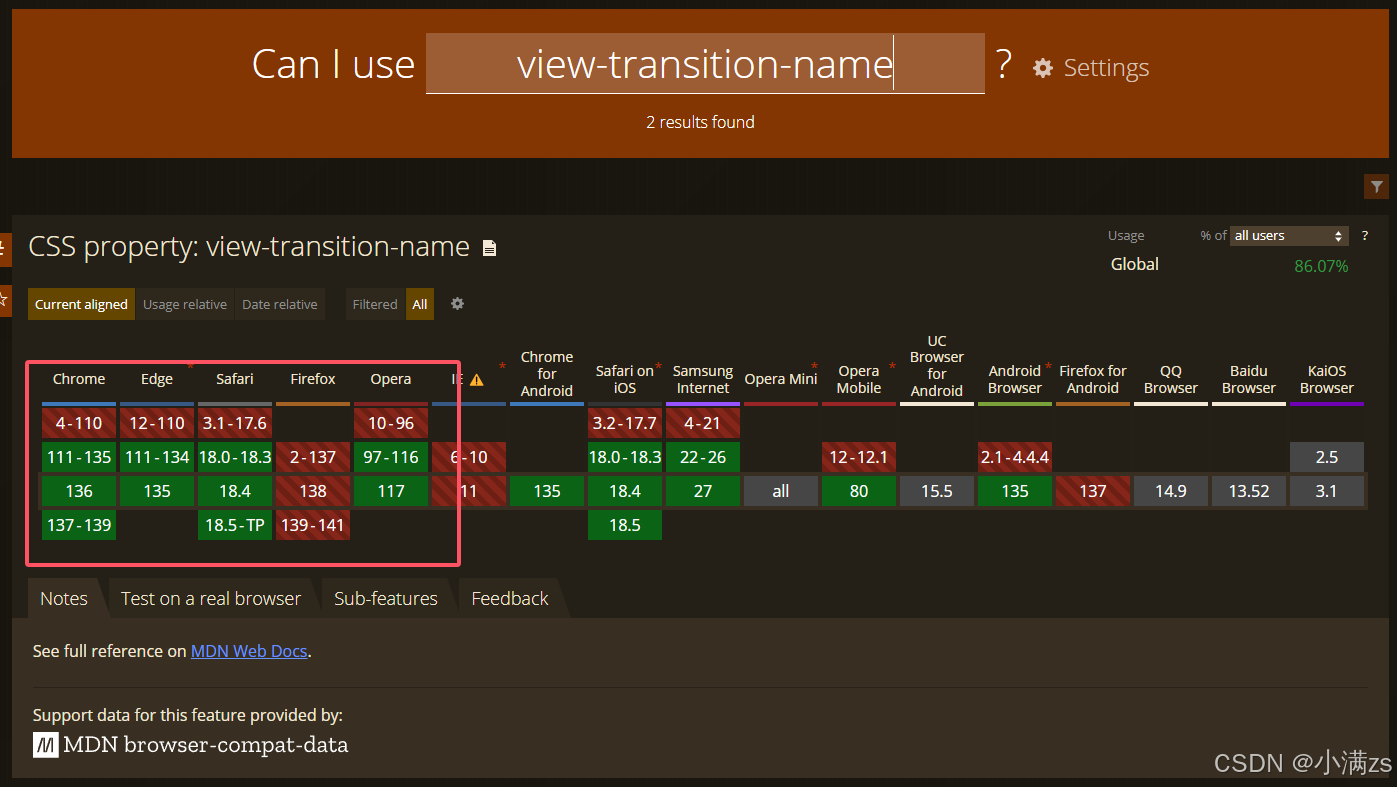Open Settings via the gear icon
This screenshot has height=787, width=1397.
1043,67
